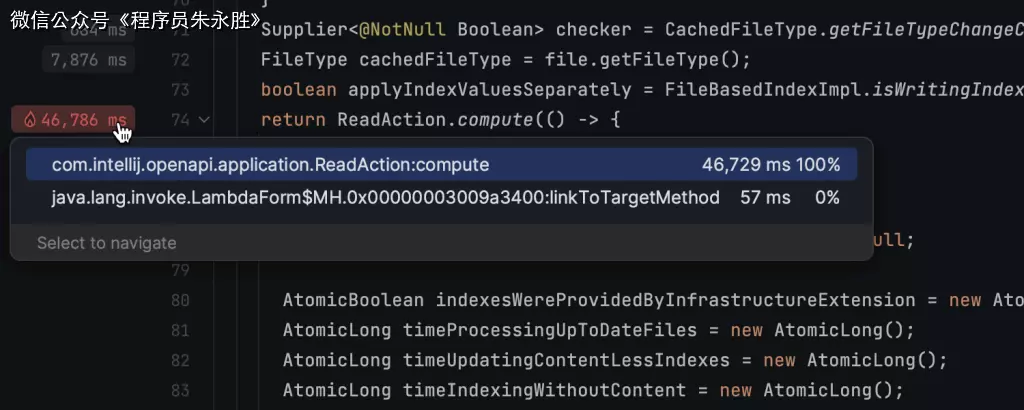The height and width of the screenshot is (410, 1024).
Task: Click line number 72 in the gutter
Action: [x=180, y=60]
